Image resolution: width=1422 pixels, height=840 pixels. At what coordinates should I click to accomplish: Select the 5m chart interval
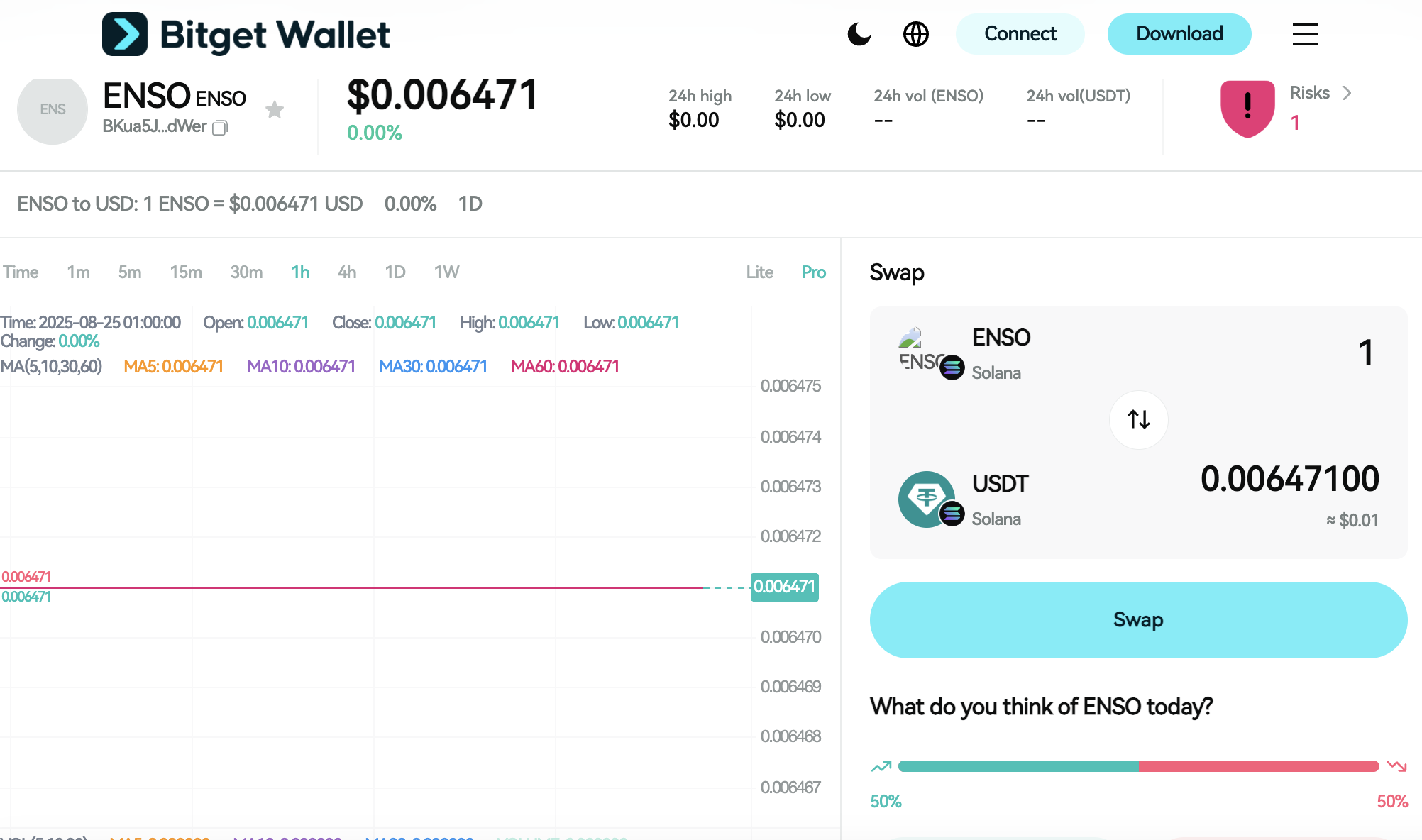point(130,272)
